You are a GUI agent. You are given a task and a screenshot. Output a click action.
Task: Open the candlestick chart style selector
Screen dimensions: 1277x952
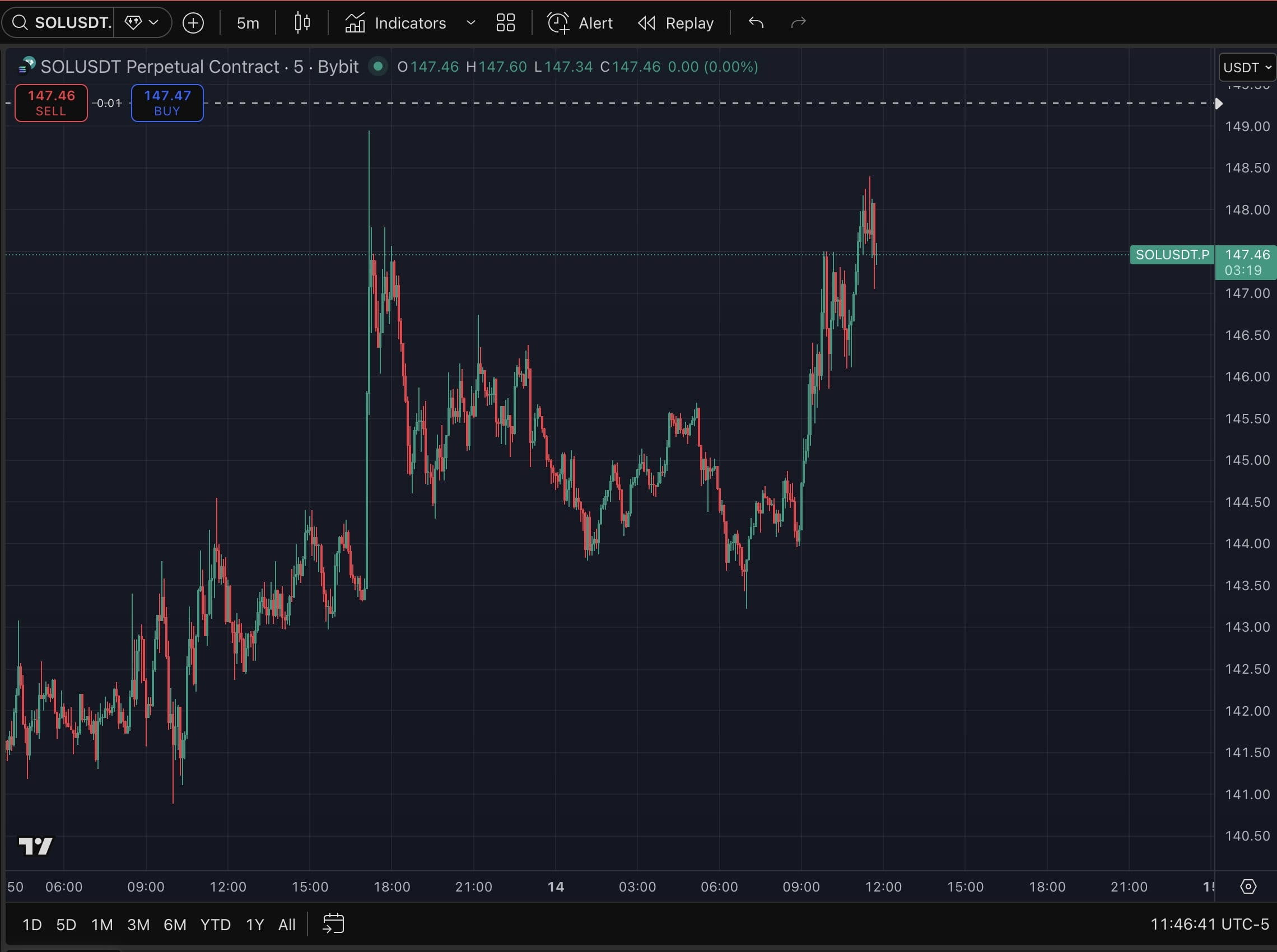(x=302, y=23)
